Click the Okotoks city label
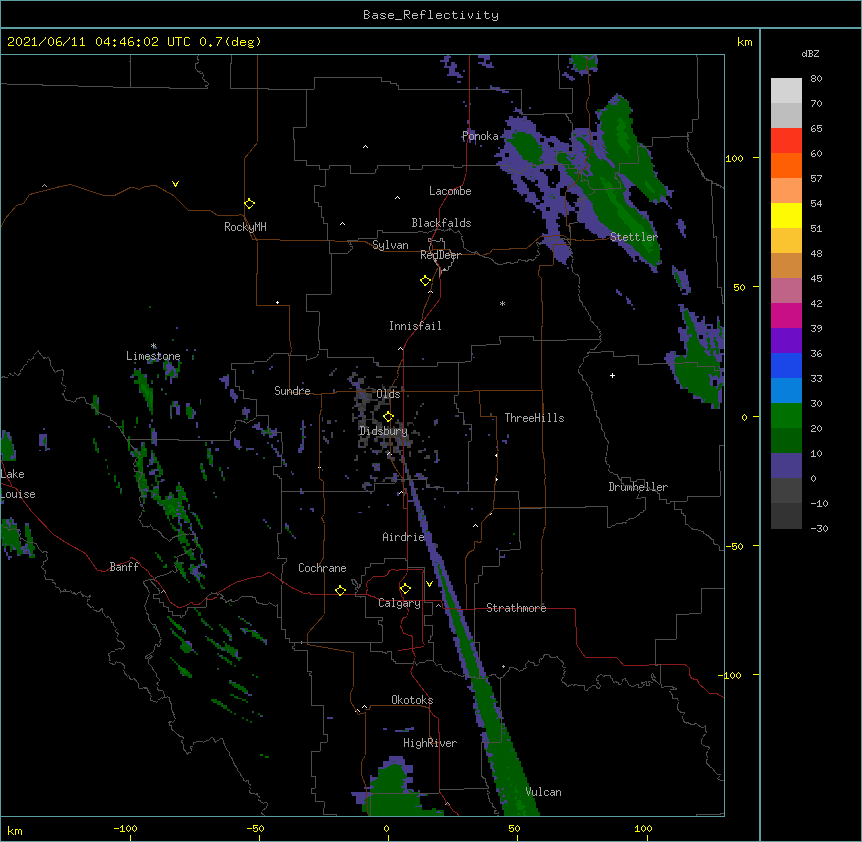The image size is (862, 842). 412,700
